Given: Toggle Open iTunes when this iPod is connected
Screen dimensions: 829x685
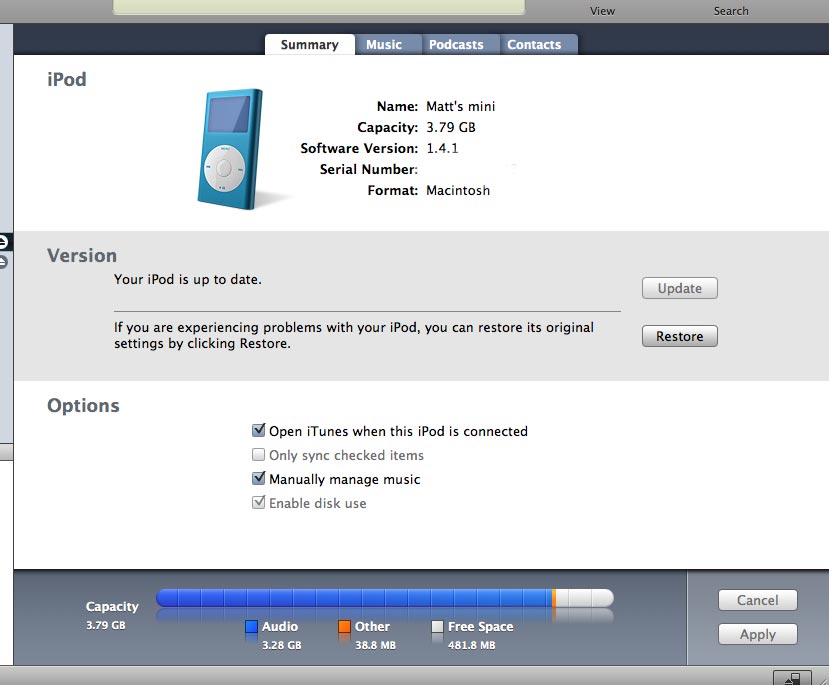Looking at the screenshot, I should 259,430.
